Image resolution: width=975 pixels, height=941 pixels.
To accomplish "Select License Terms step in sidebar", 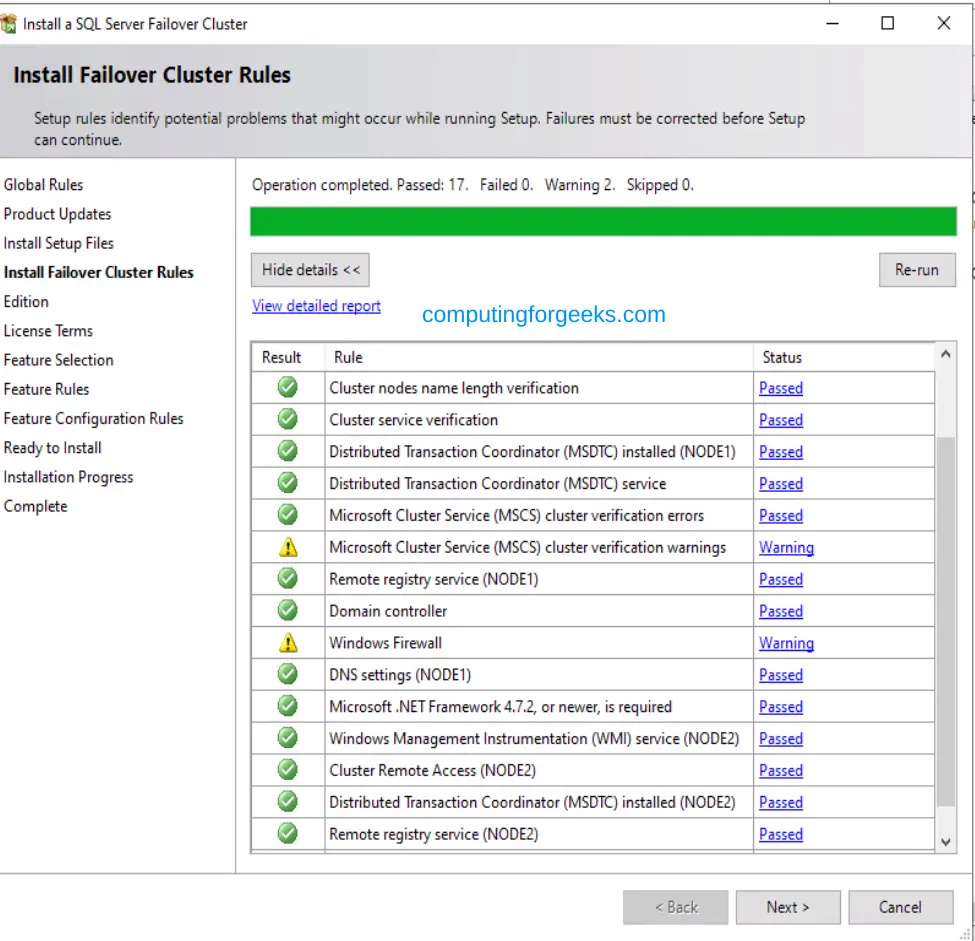I will tap(48, 331).
